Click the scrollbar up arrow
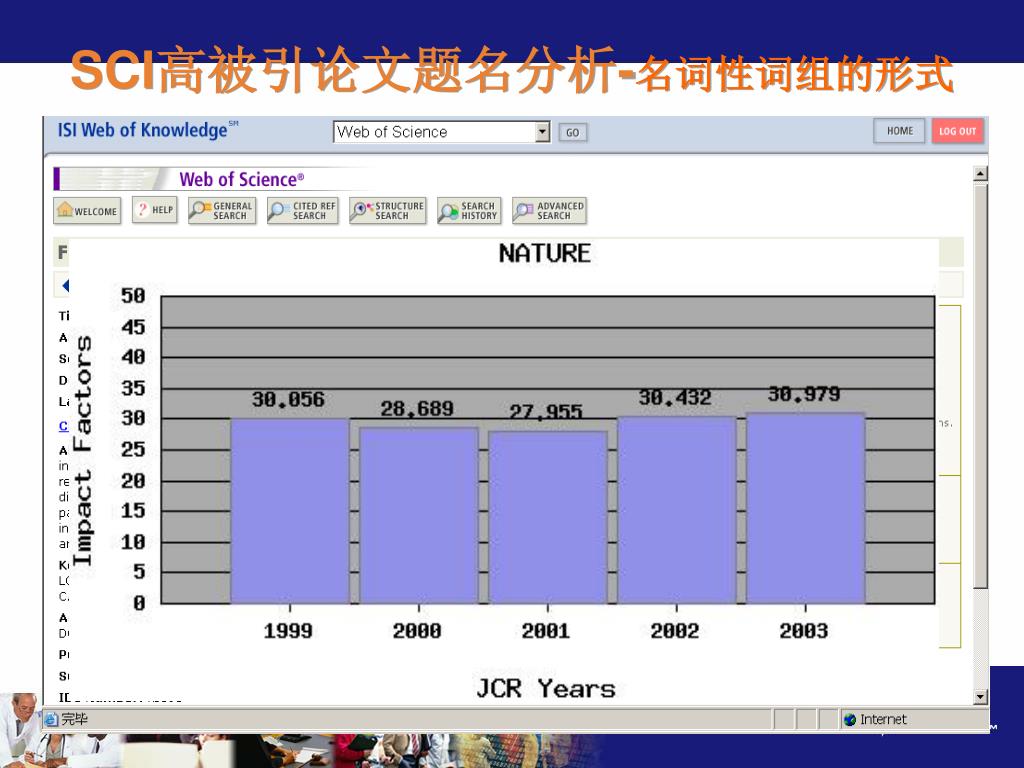 [980, 174]
